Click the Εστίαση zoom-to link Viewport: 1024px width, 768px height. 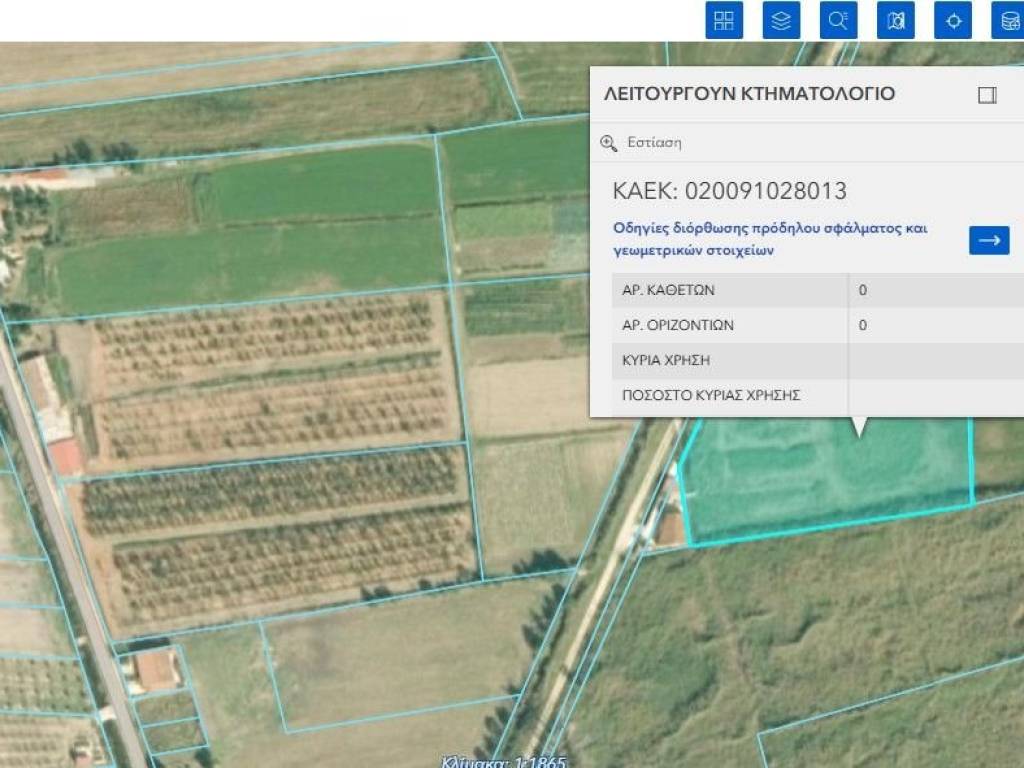(x=654, y=143)
